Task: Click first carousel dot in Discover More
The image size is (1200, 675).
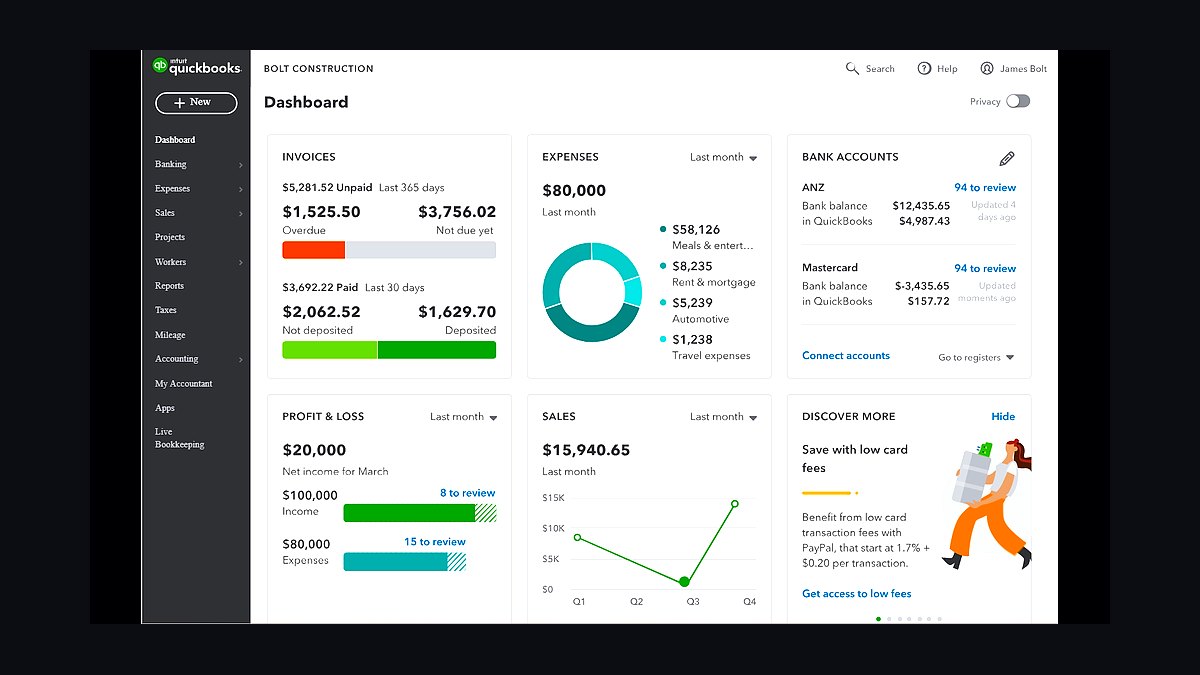Action: [x=878, y=619]
